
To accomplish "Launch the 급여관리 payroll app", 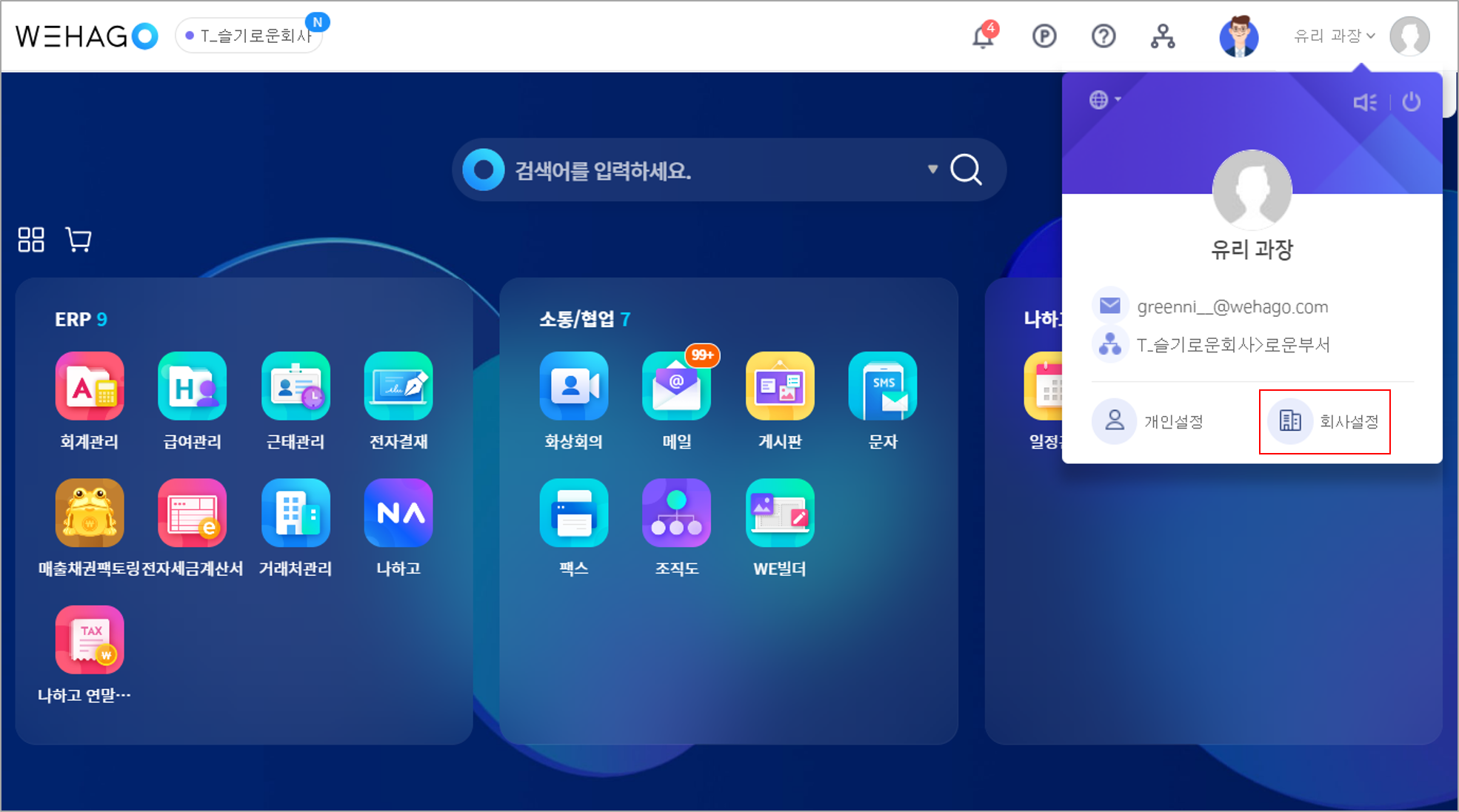I will click(193, 386).
